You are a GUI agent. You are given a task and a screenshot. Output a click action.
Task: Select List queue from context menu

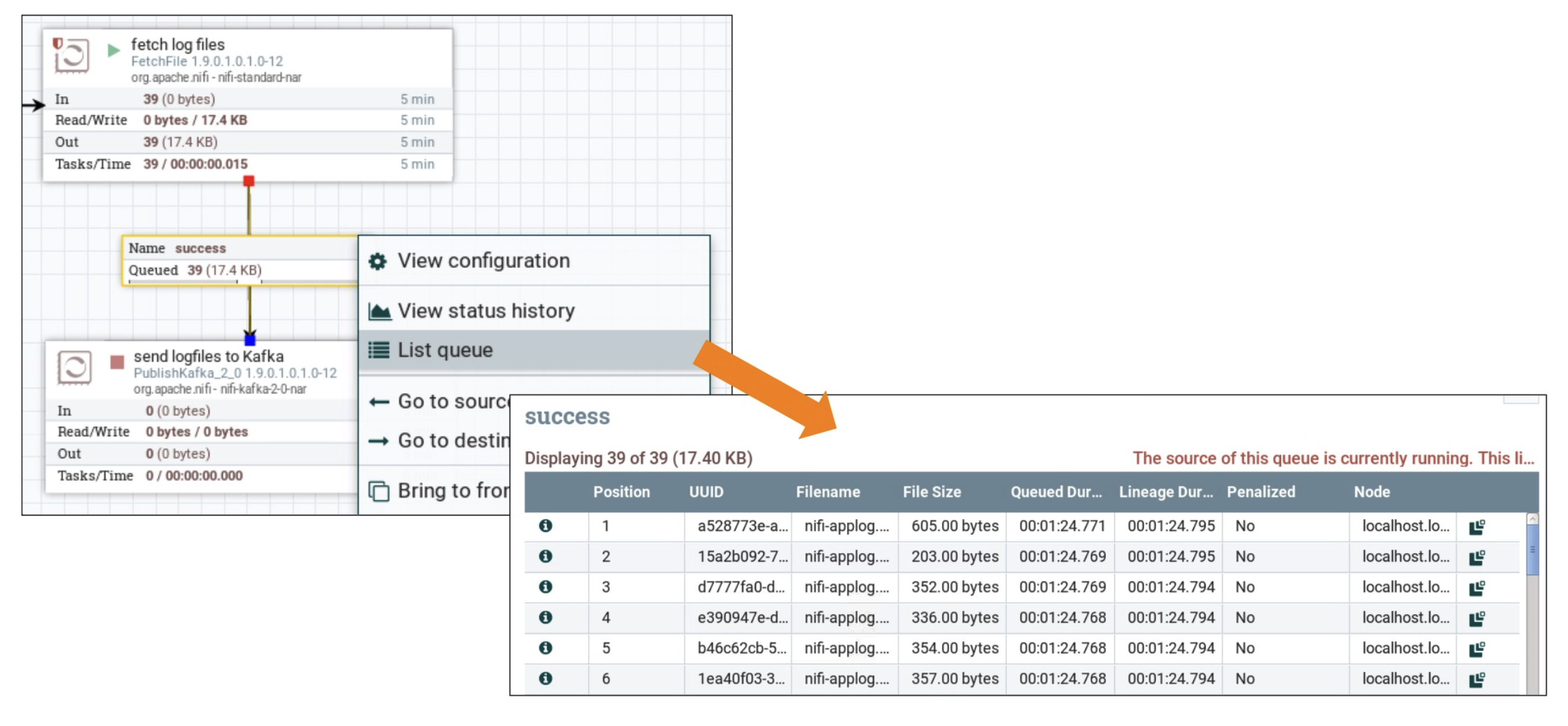pos(444,350)
